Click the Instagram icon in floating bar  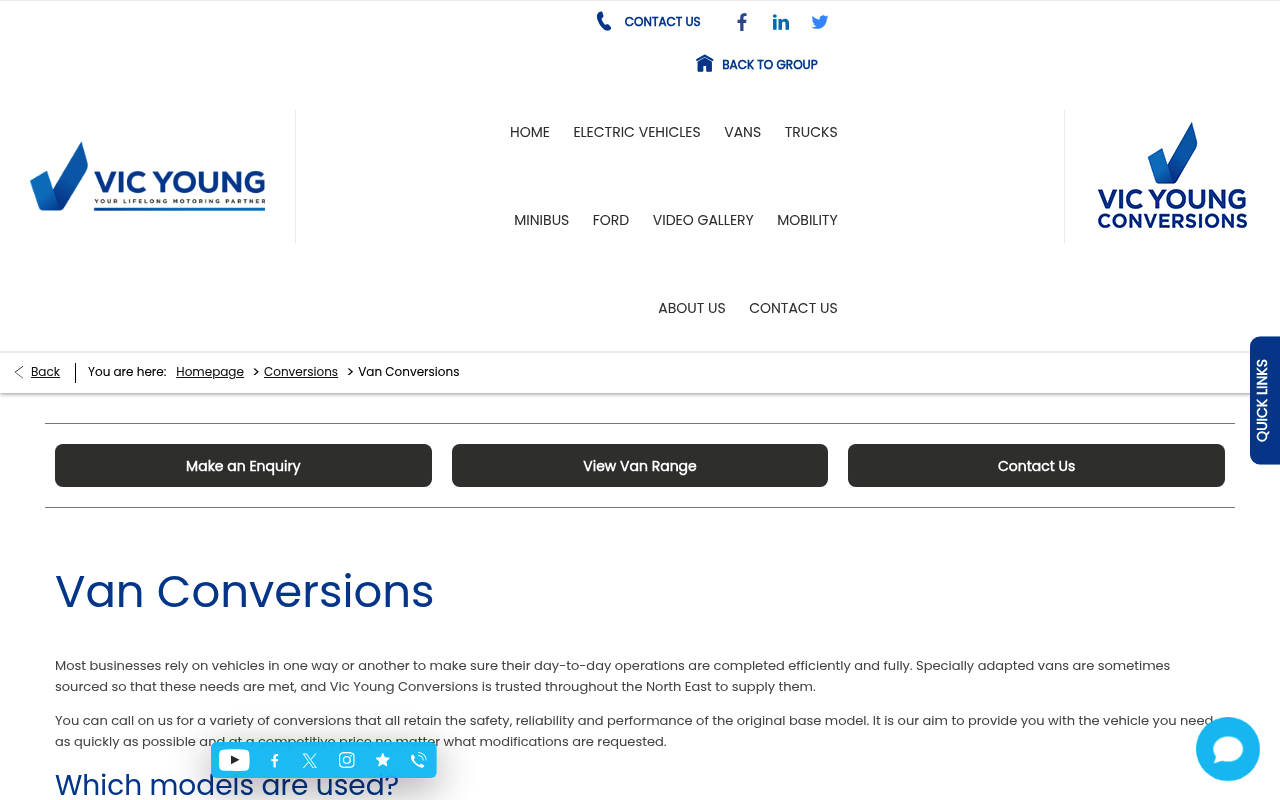tap(347, 760)
